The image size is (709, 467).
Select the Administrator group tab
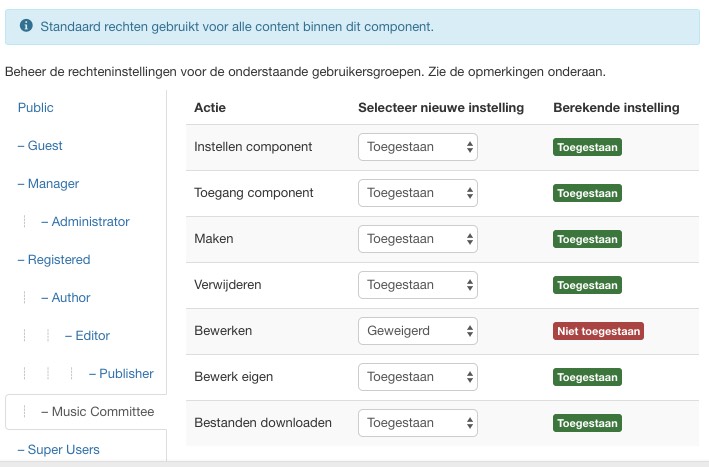click(90, 222)
